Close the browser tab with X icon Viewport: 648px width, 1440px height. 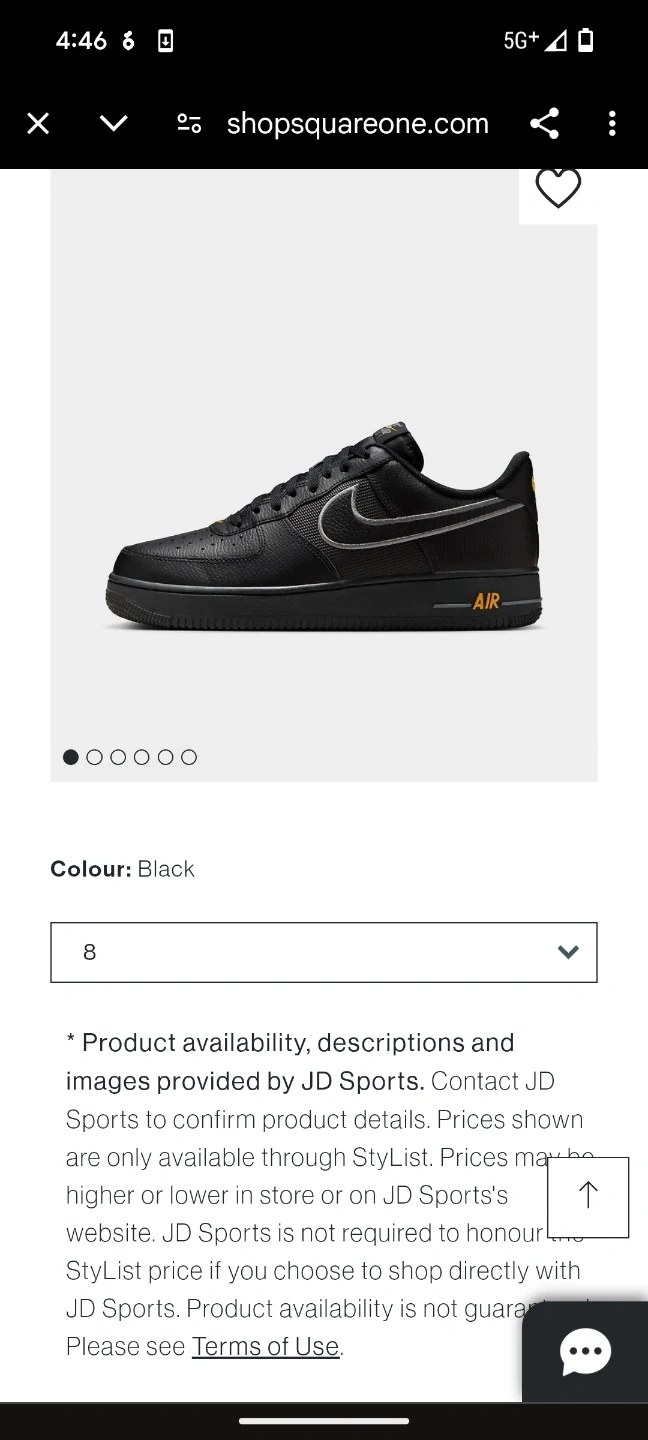click(38, 124)
